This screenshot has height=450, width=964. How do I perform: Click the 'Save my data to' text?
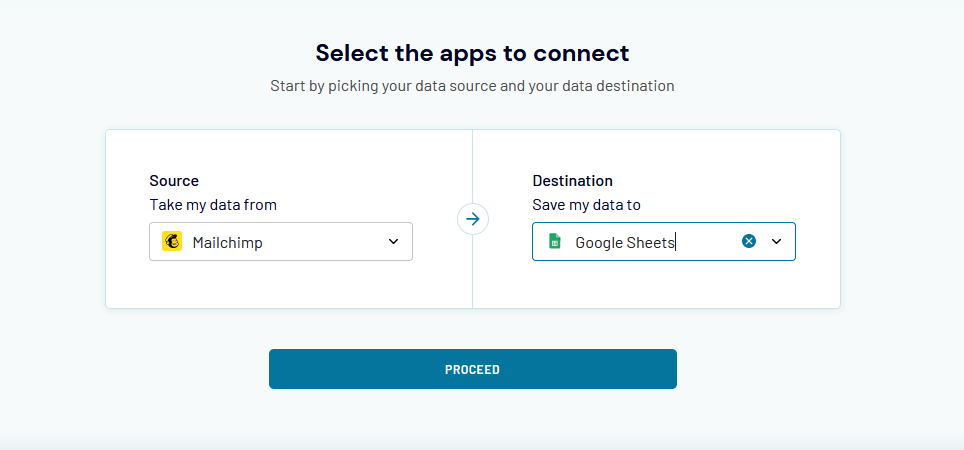(x=586, y=205)
